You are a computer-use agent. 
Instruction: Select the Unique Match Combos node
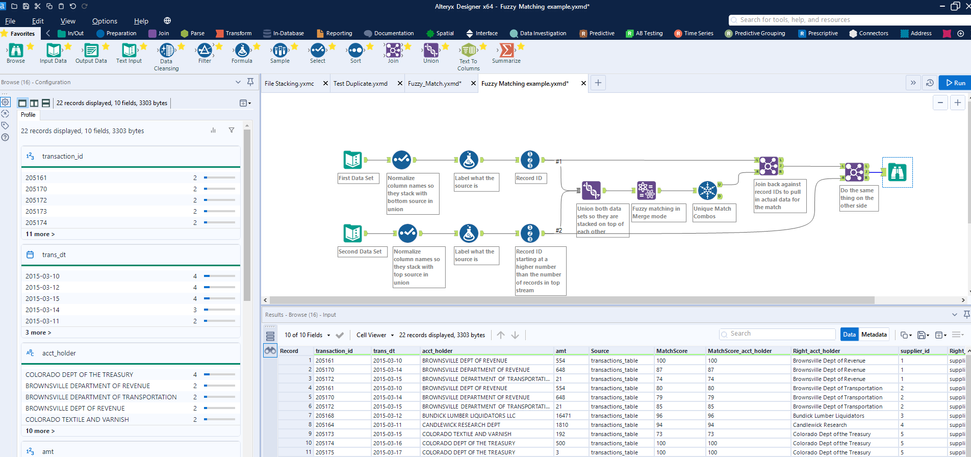point(707,190)
